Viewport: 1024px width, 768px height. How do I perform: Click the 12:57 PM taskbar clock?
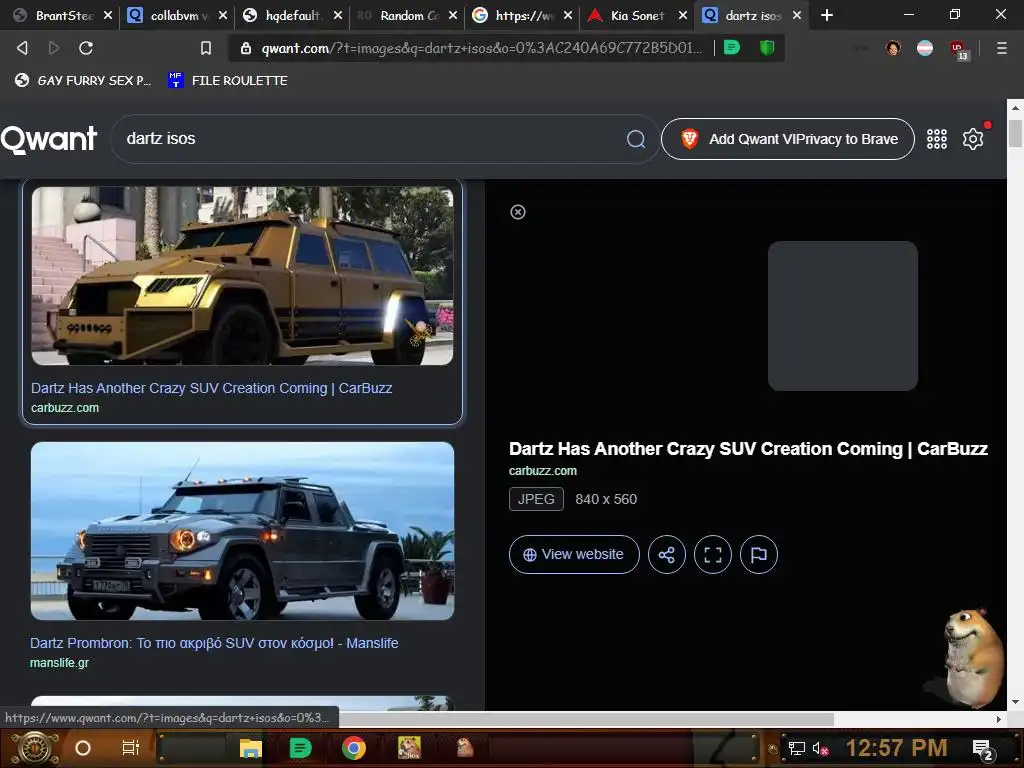click(x=896, y=748)
